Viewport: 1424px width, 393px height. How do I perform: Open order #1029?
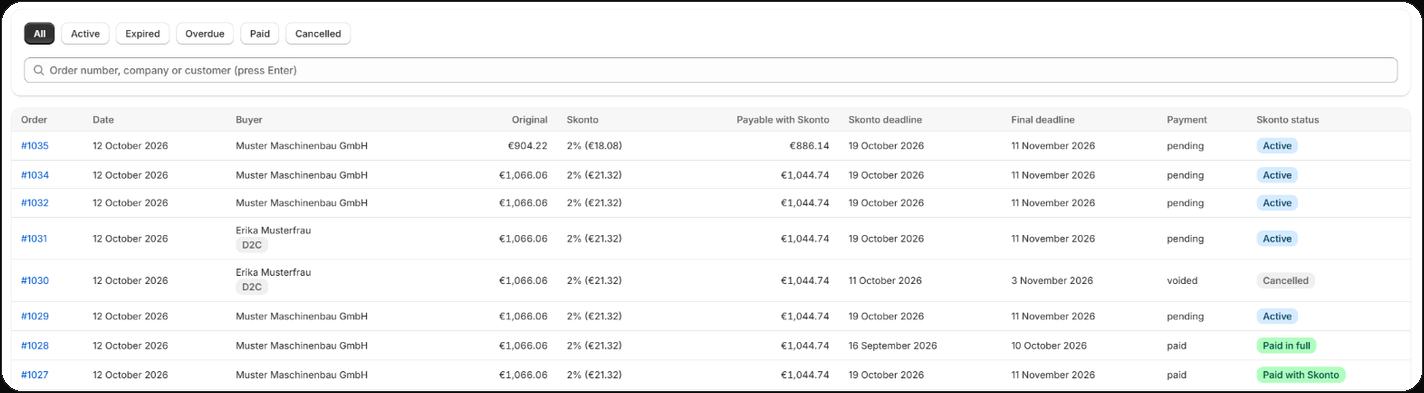(35, 316)
